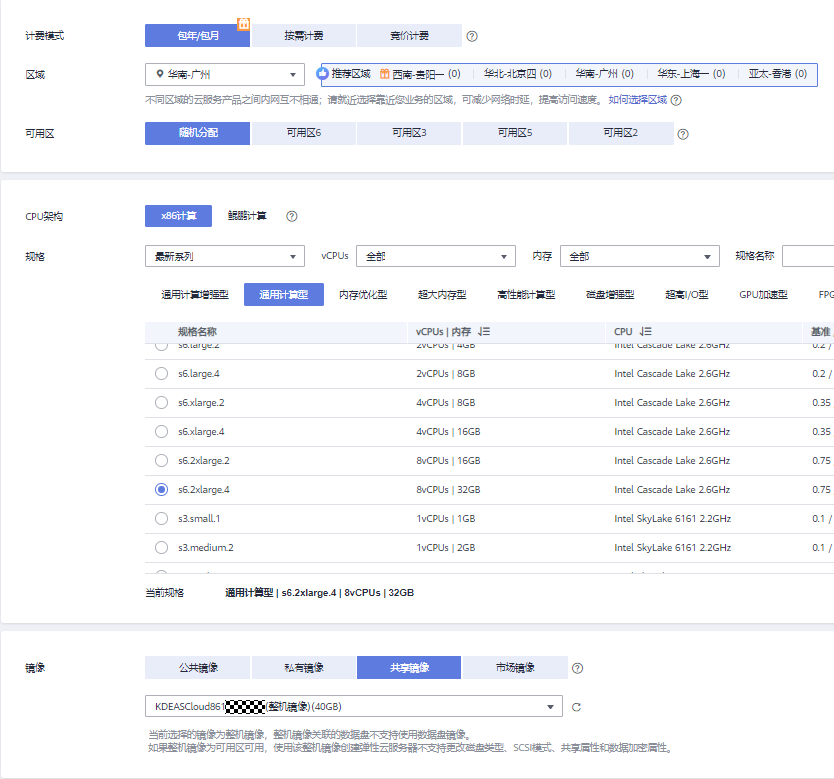Viewport: 834px width, 779px height.
Task: Sort the spec list by CPU column
Action: click(644, 331)
